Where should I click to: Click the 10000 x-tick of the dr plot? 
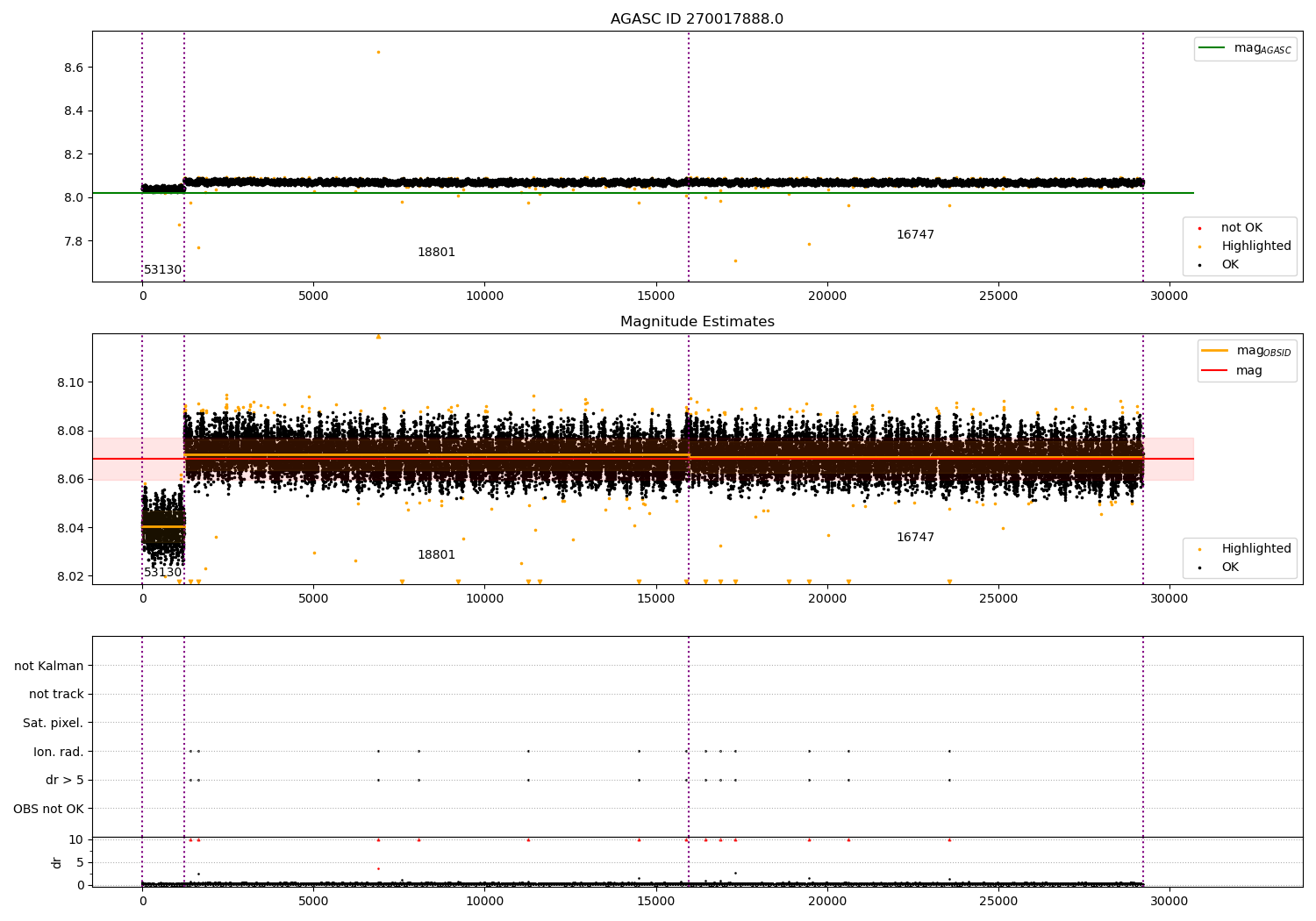pyautogui.click(x=484, y=902)
